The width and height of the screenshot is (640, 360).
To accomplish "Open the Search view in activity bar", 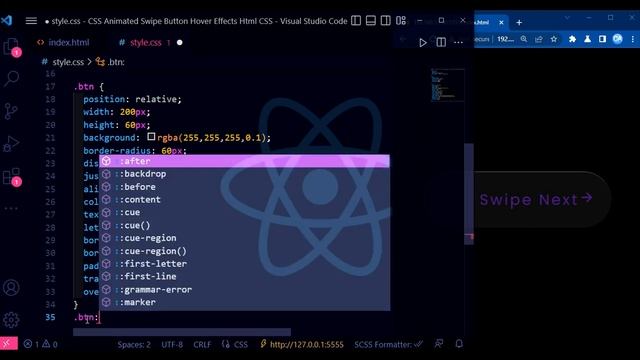I will (x=11, y=78).
